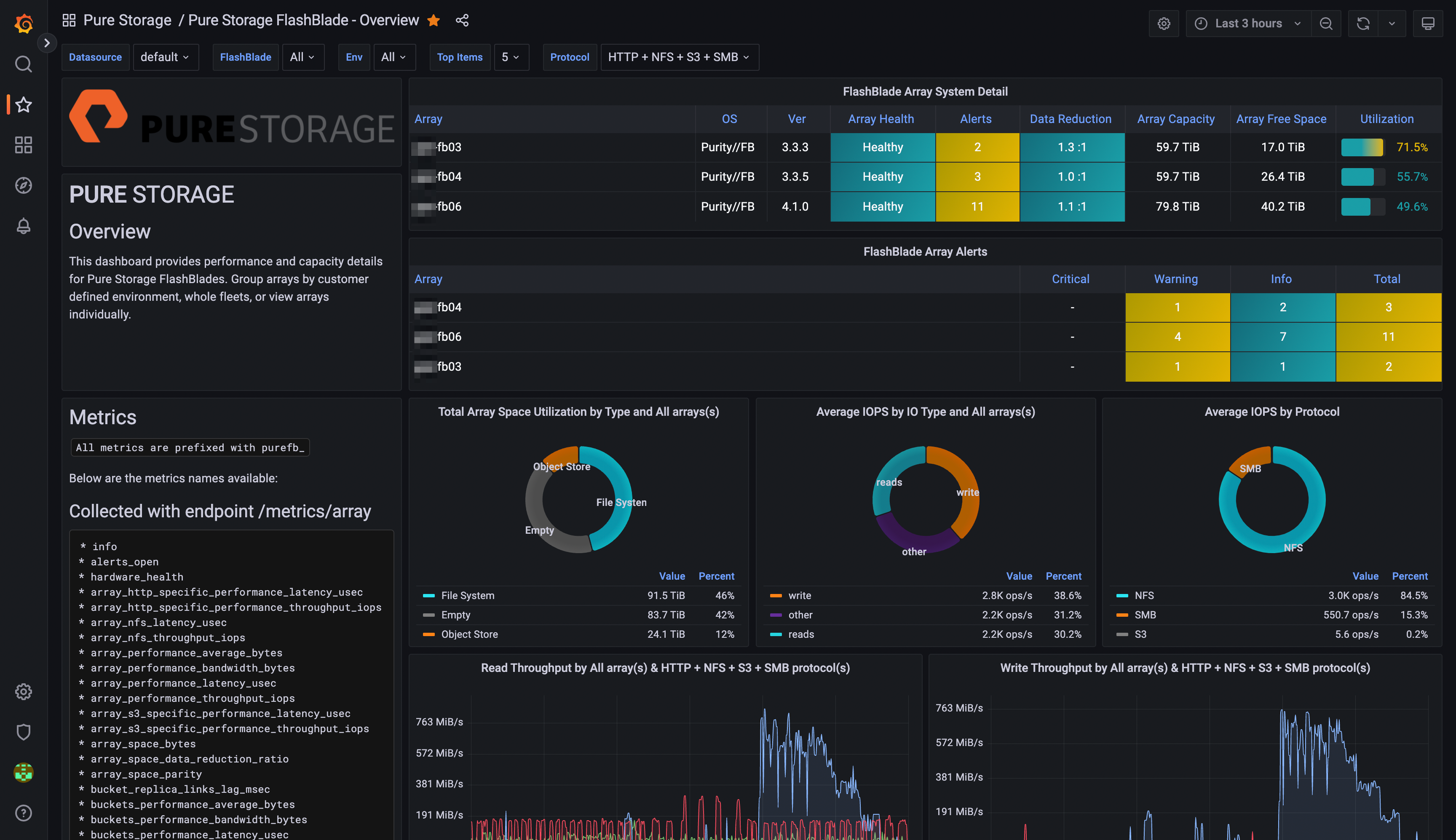Open the refresh interval dropdown arrow
The width and height of the screenshot is (1456, 840).
pyautogui.click(x=1392, y=23)
